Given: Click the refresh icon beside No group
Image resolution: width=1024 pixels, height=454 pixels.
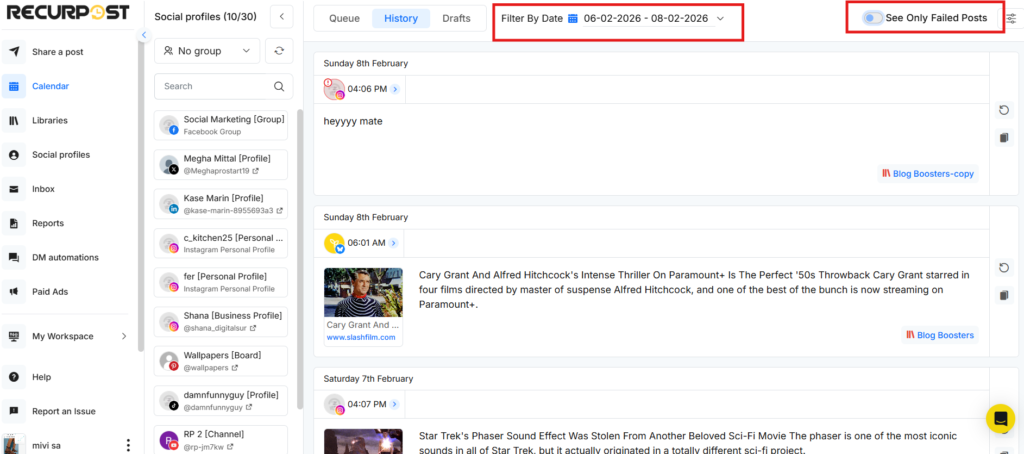Looking at the screenshot, I should click(x=280, y=51).
